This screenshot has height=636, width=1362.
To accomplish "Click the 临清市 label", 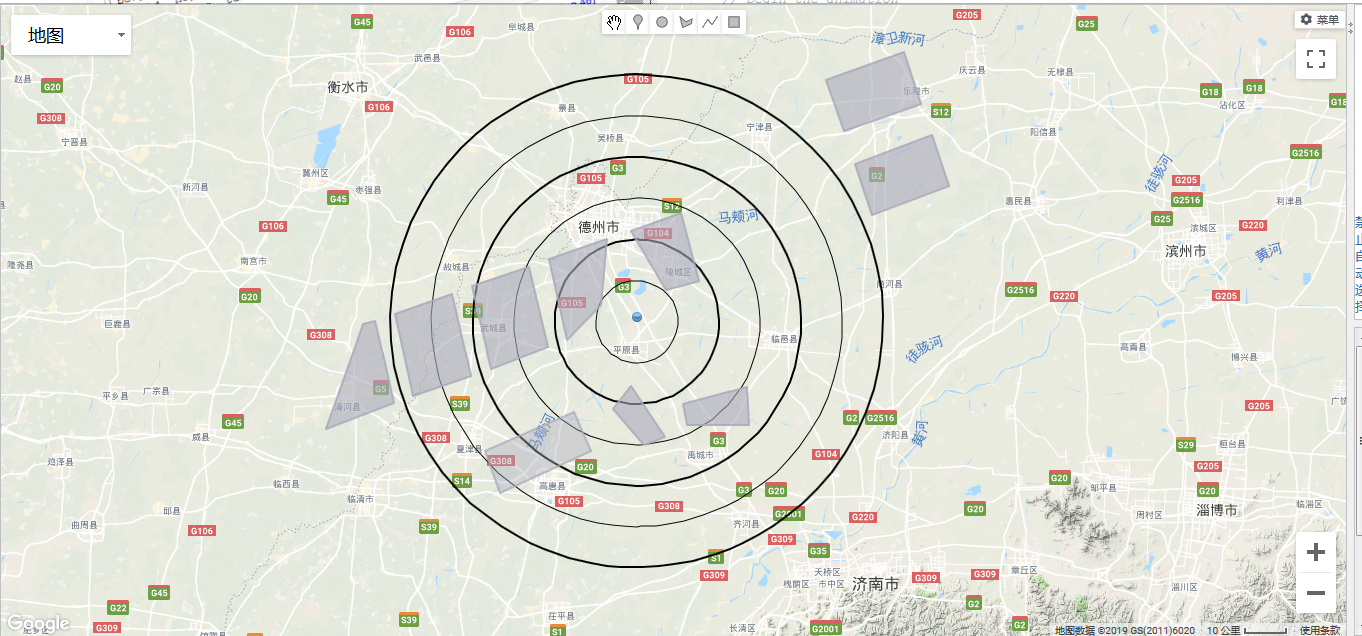I will [360, 498].
